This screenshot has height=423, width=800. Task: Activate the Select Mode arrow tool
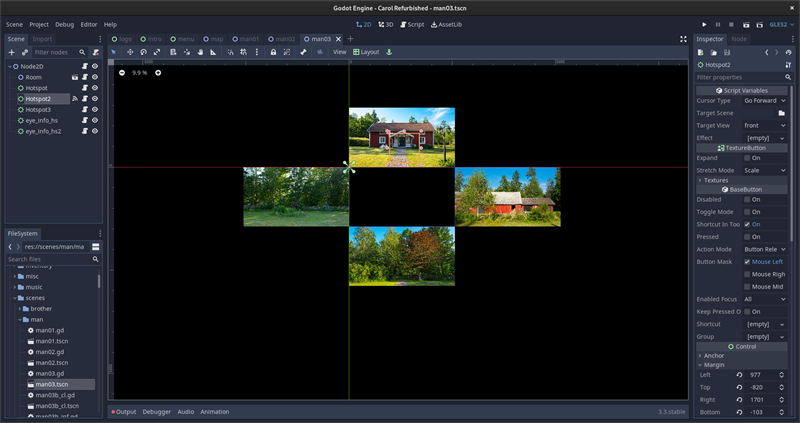pyautogui.click(x=114, y=52)
